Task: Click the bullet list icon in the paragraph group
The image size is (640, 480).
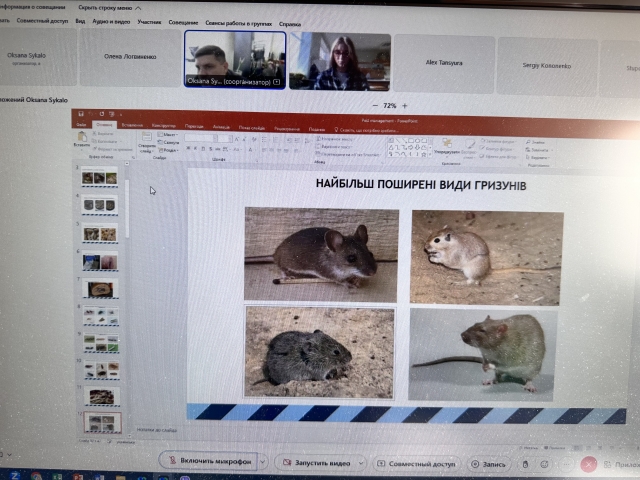Action: pos(264,140)
